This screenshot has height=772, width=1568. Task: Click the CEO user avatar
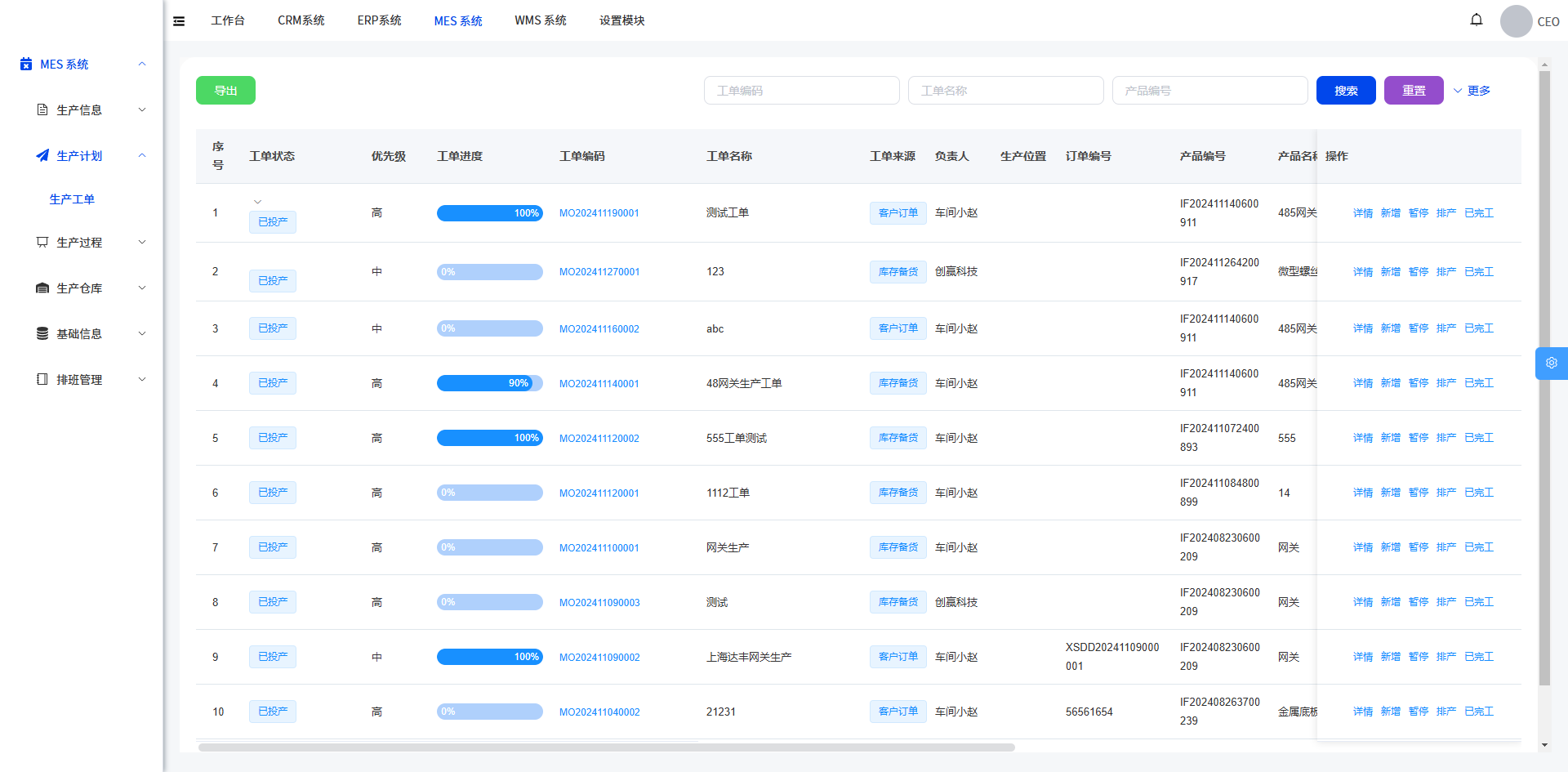[x=1516, y=21]
